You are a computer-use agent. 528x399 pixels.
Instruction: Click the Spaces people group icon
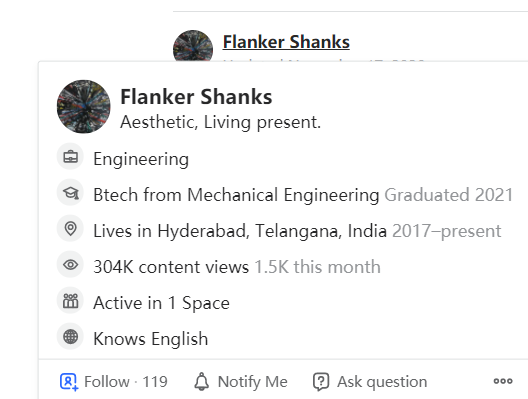70,301
